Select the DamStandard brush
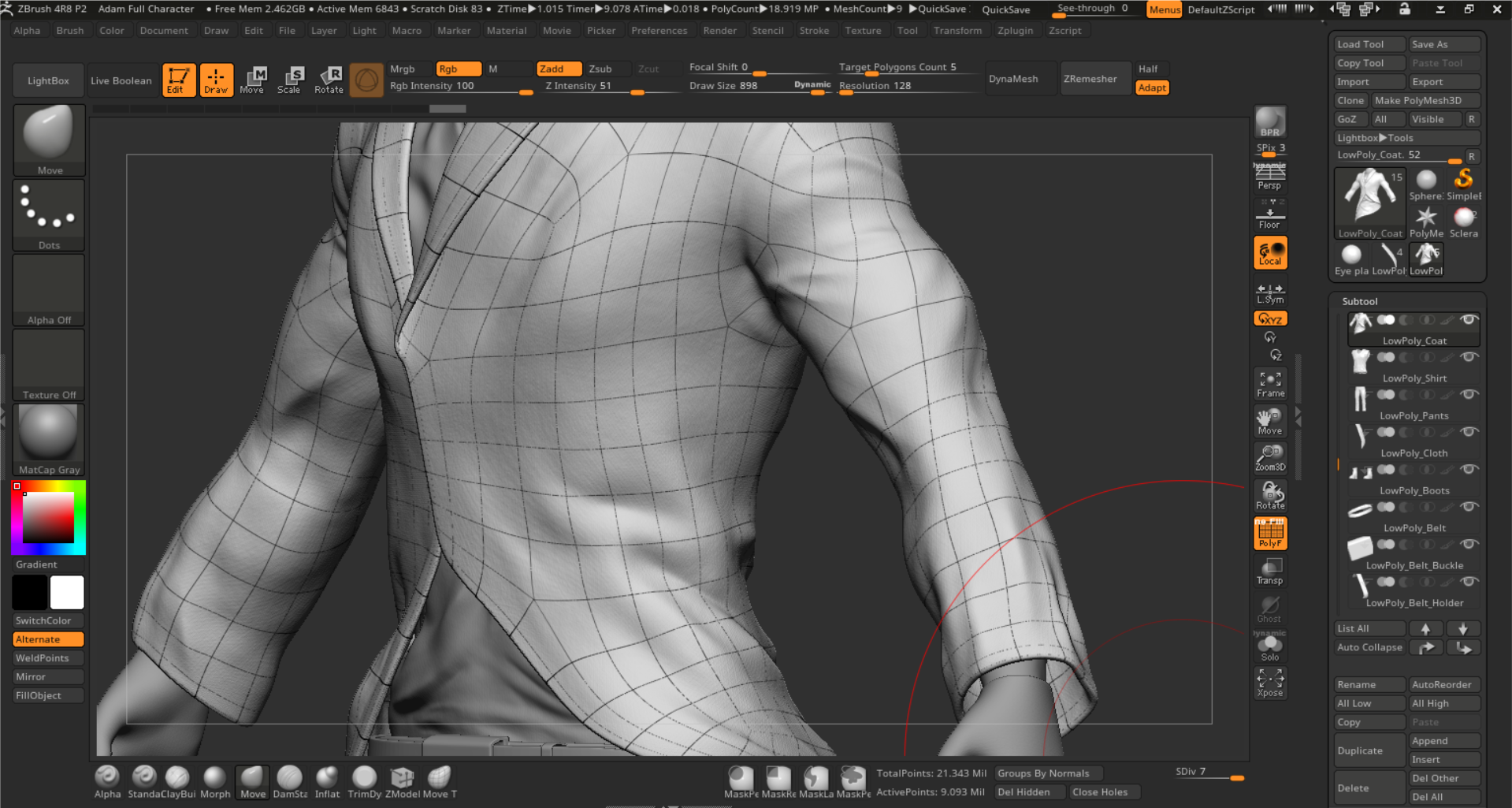 coord(290,782)
